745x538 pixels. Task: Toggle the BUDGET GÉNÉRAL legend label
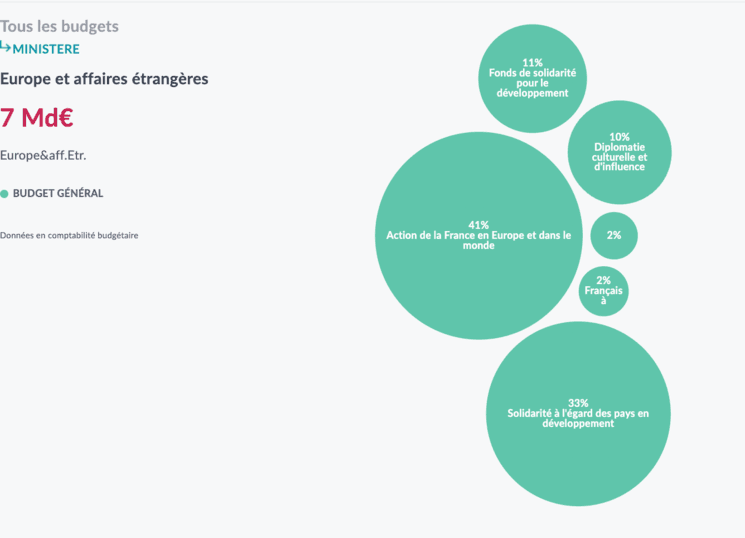click(x=58, y=194)
